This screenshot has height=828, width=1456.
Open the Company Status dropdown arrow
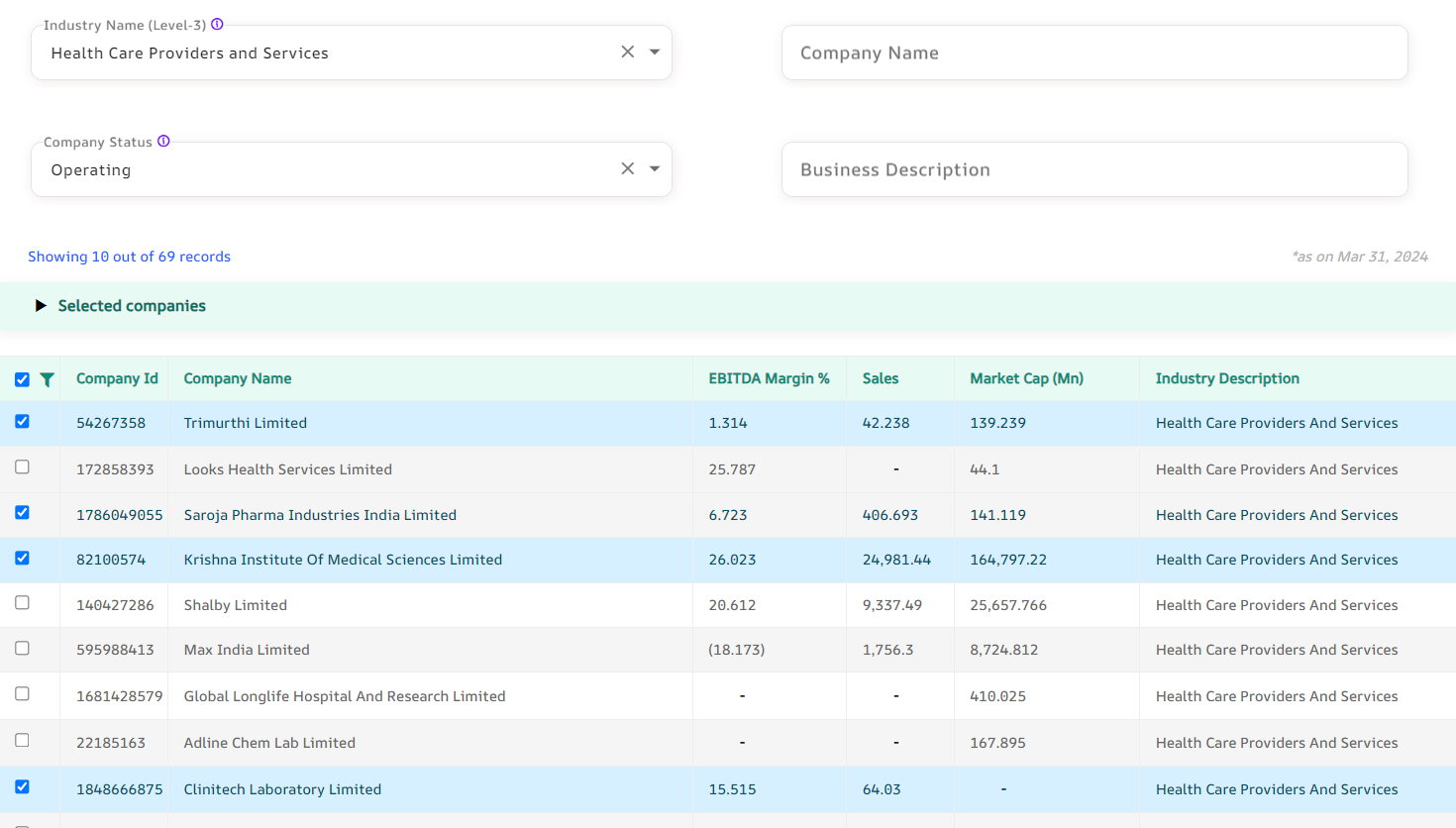(x=655, y=169)
